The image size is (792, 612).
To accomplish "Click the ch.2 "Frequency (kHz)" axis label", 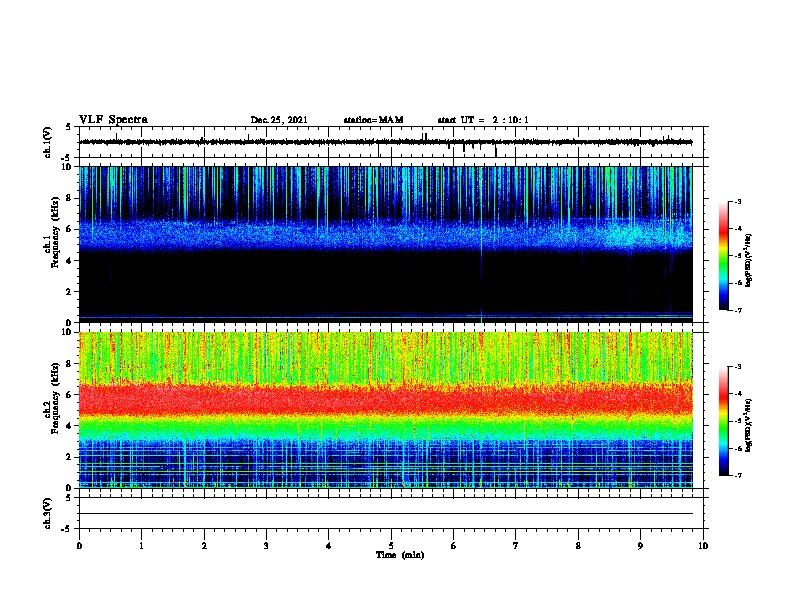I will [x=55, y=398].
